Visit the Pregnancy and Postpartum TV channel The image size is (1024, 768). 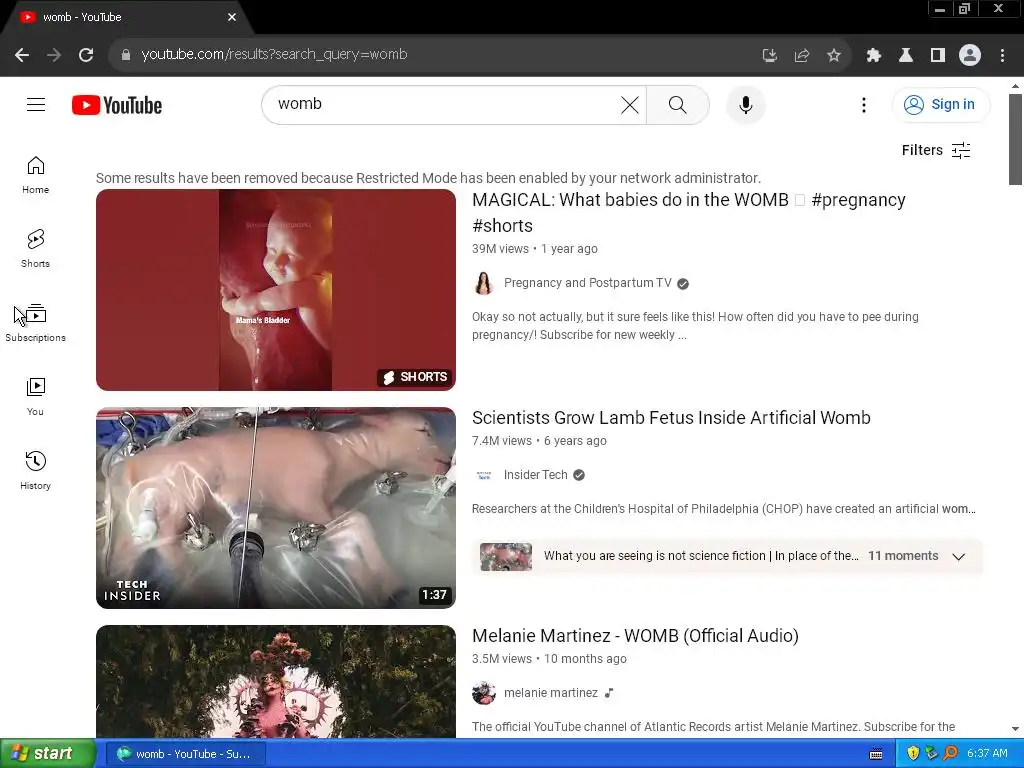tap(587, 283)
